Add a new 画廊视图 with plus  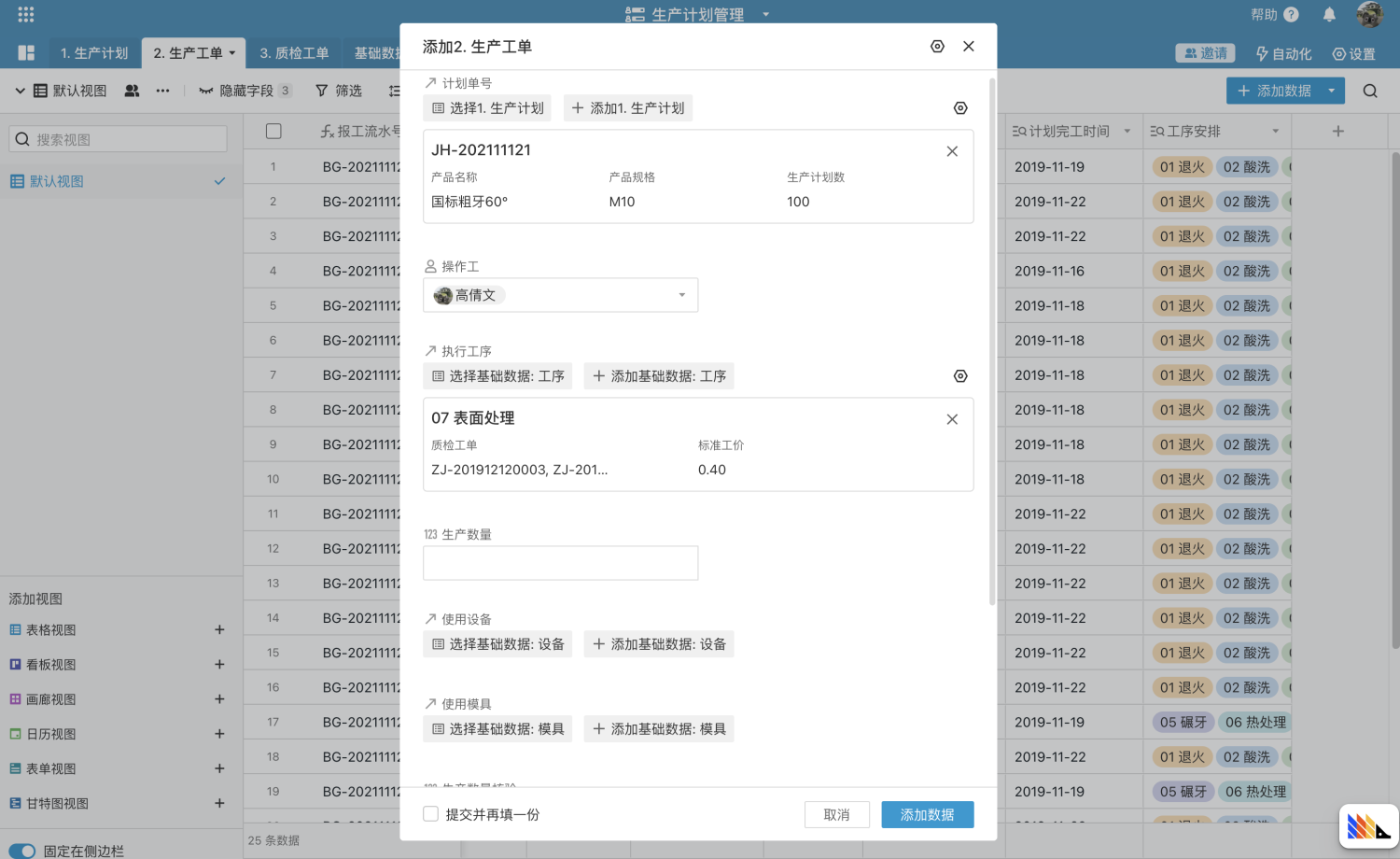(219, 699)
